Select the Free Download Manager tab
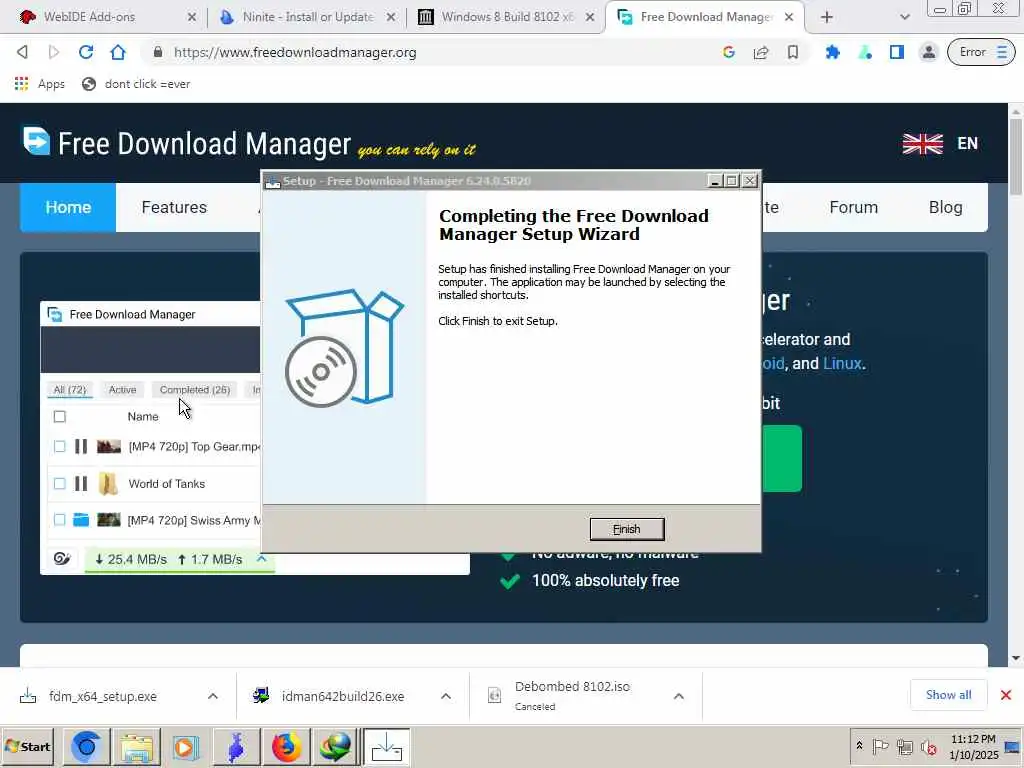The image size is (1024, 768). [x=705, y=17]
